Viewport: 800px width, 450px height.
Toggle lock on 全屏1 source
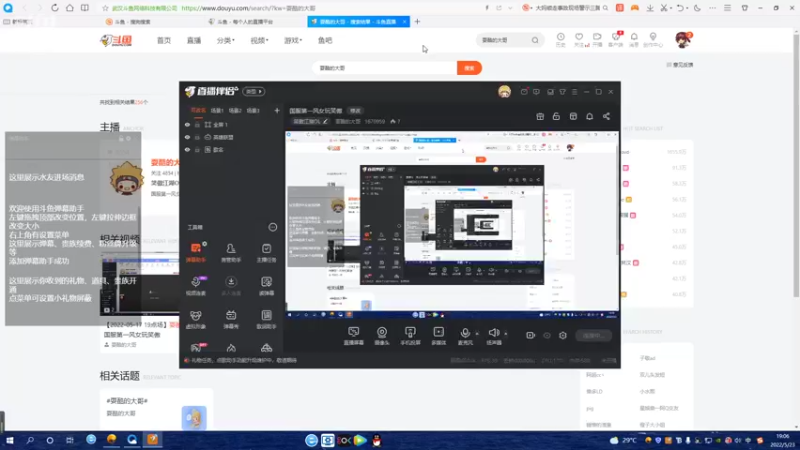coord(197,124)
